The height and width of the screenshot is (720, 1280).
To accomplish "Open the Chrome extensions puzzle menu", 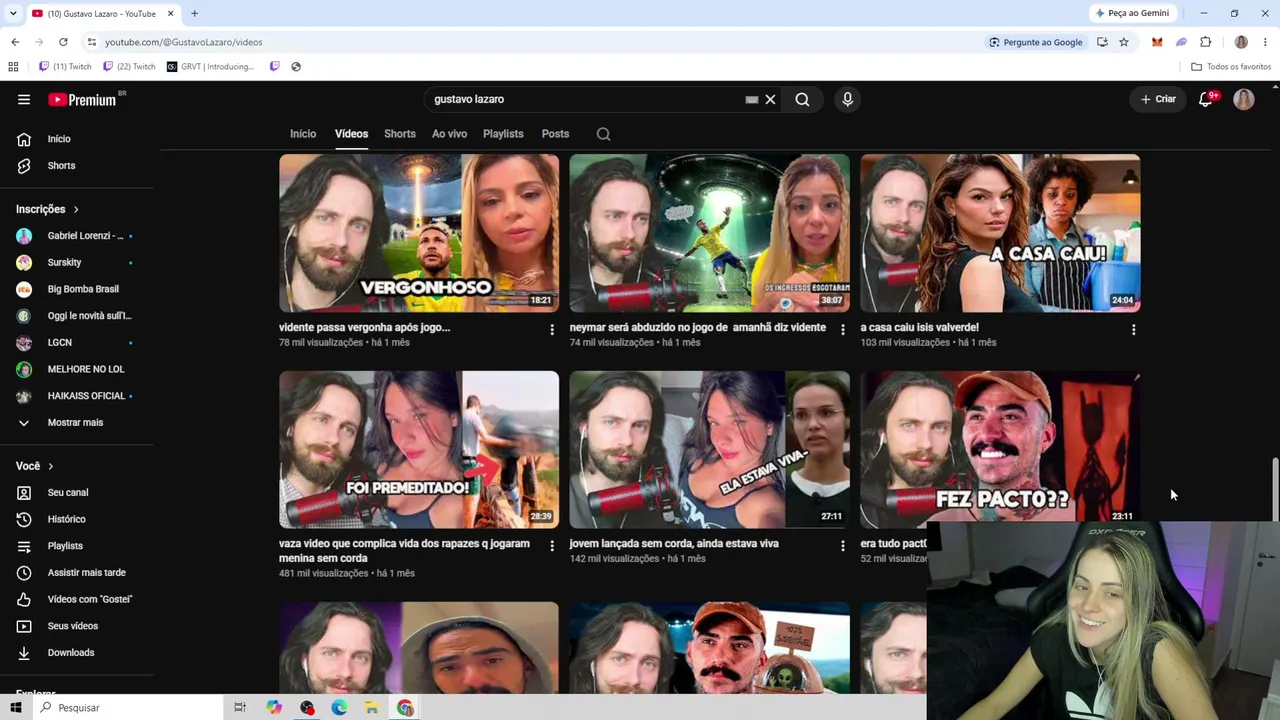I will [1205, 42].
